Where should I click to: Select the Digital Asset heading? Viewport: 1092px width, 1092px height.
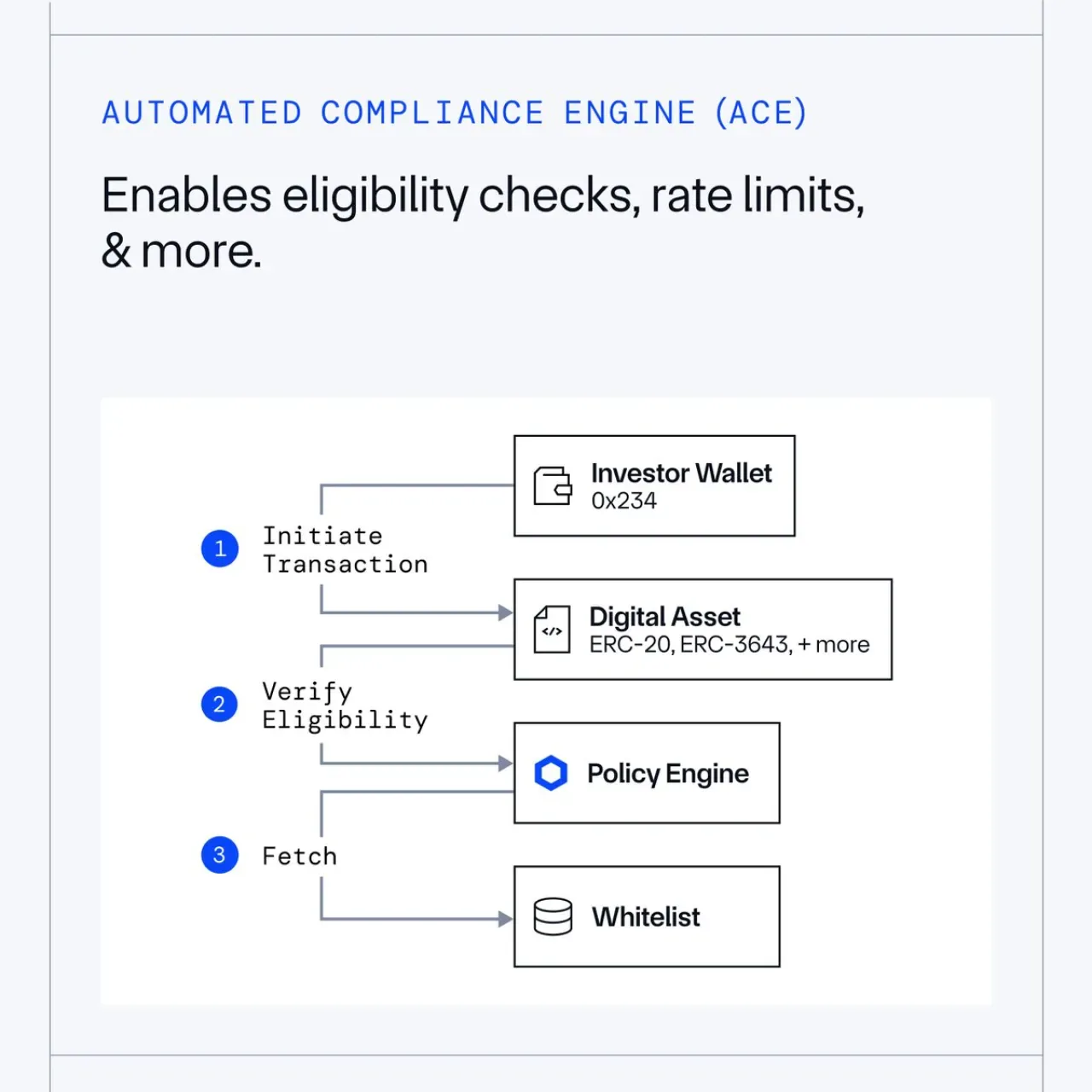[665, 617]
